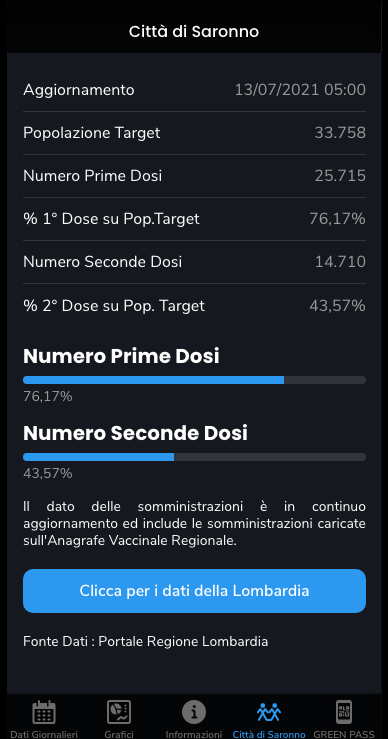Click the Fonte Dati Portale Regione Lombardia text
388x739 pixels.
click(146, 641)
